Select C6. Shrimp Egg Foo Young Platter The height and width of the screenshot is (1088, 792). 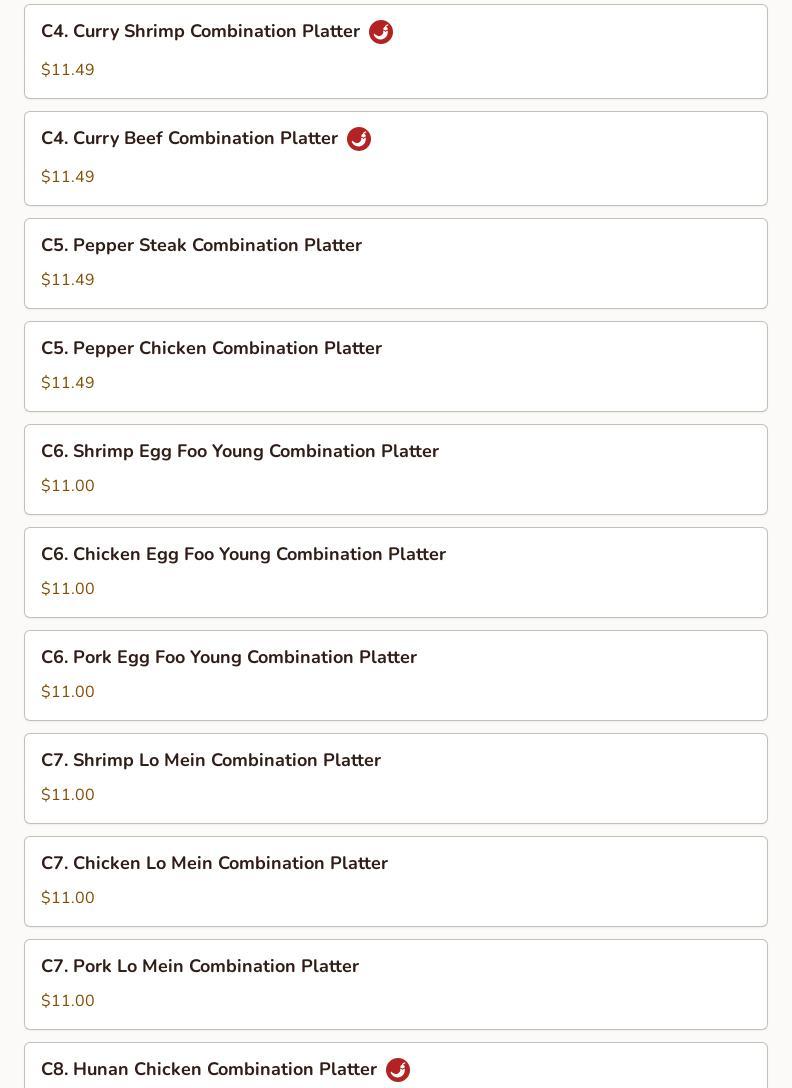[240, 452]
